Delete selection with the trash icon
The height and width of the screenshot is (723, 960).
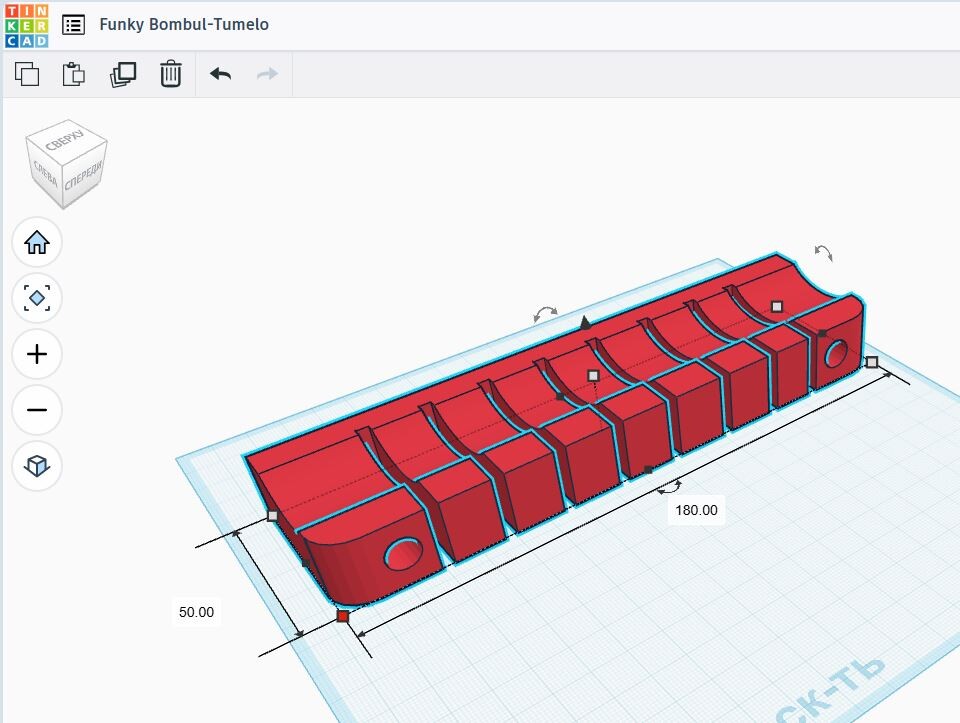[x=171, y=74]
